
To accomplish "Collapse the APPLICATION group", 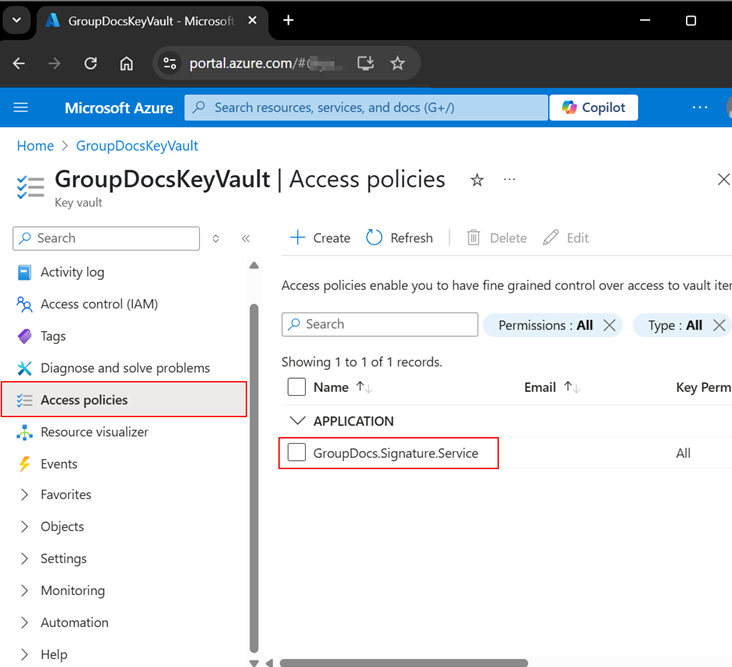I will click(x=296, y=421).
